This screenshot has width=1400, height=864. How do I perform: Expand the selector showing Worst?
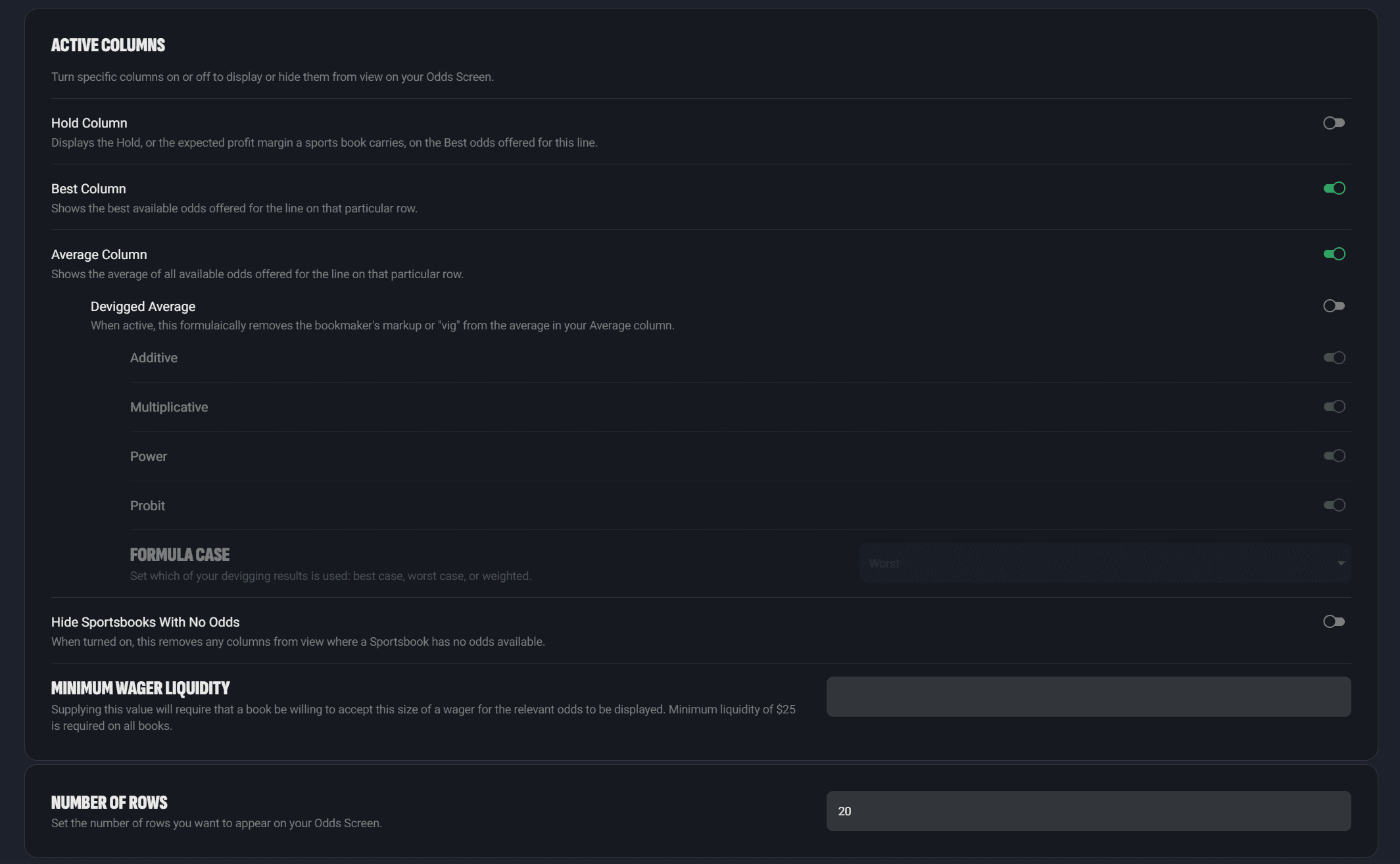click(x=1103, y=563)
